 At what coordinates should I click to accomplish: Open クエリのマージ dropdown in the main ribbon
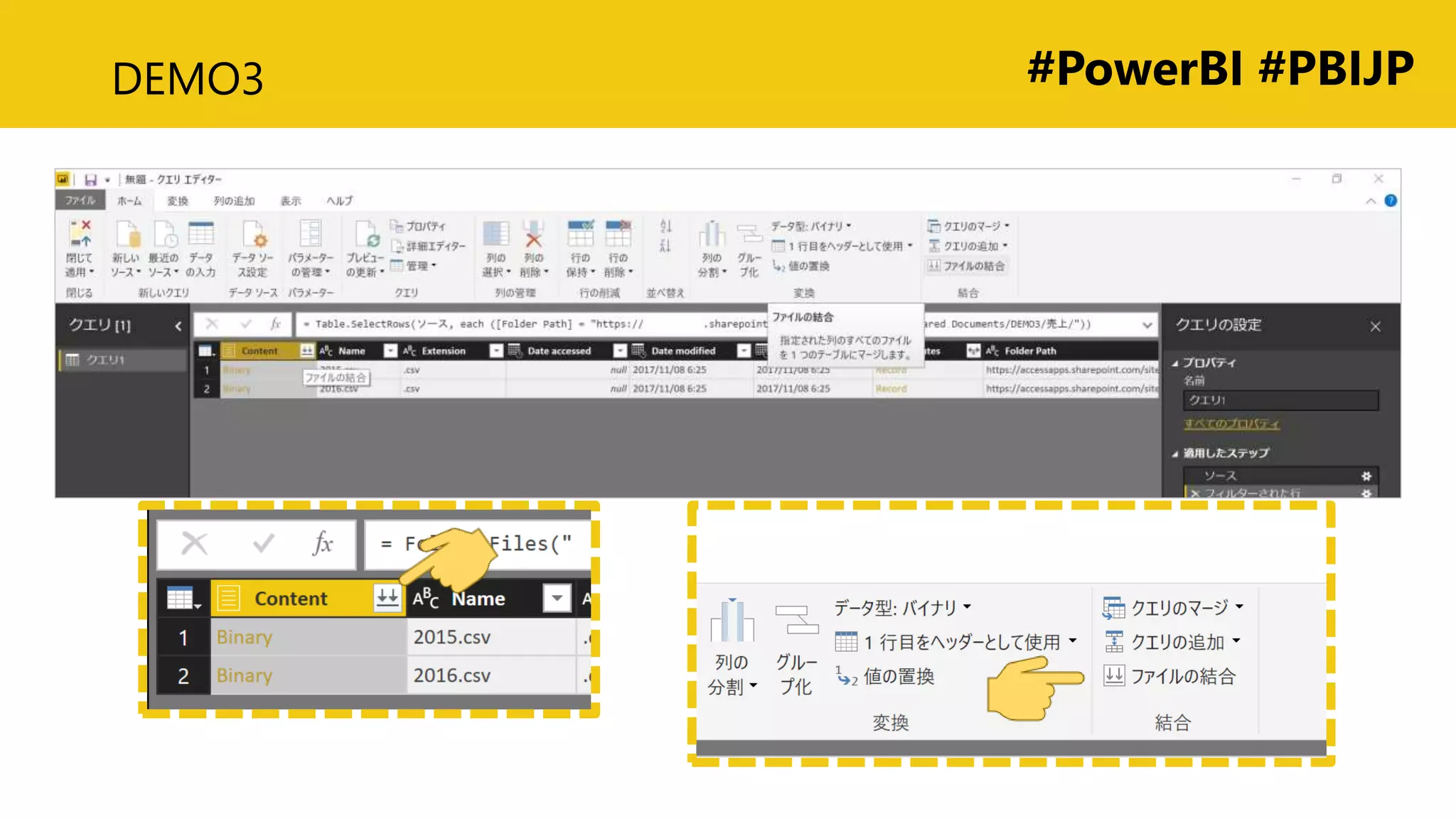tap(968, 226)
